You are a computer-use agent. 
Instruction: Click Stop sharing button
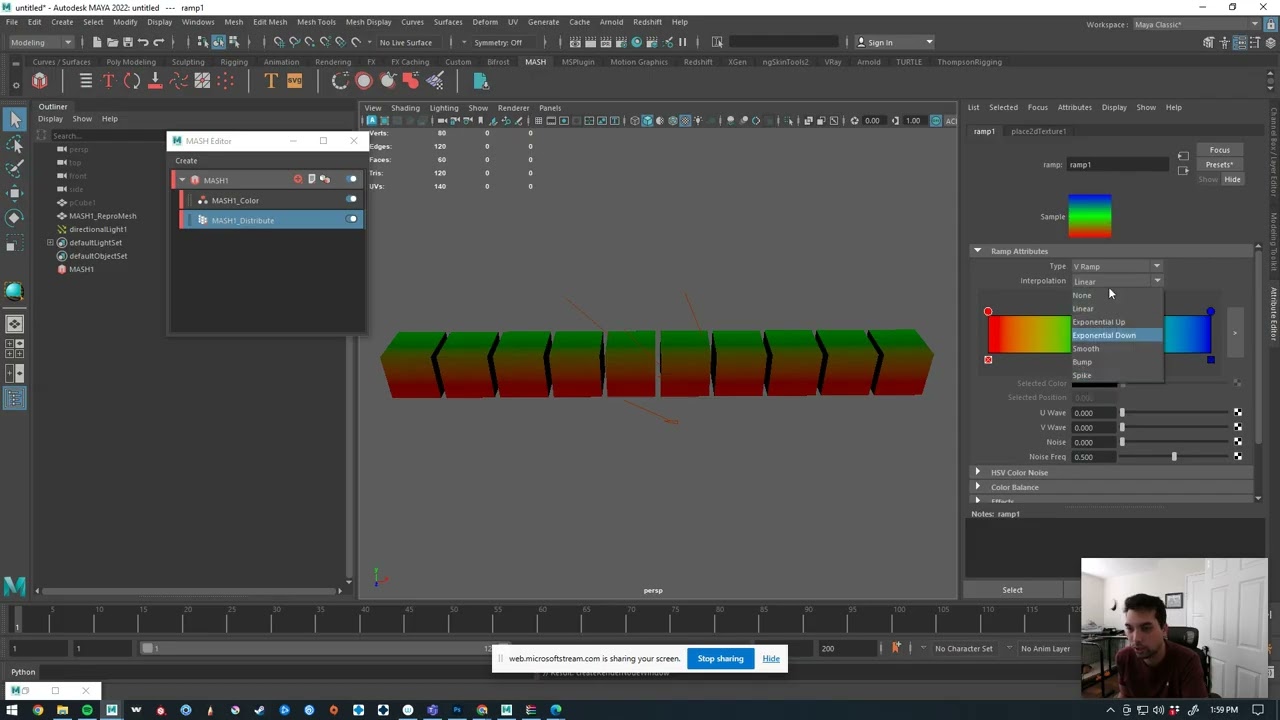click(720, 659)
